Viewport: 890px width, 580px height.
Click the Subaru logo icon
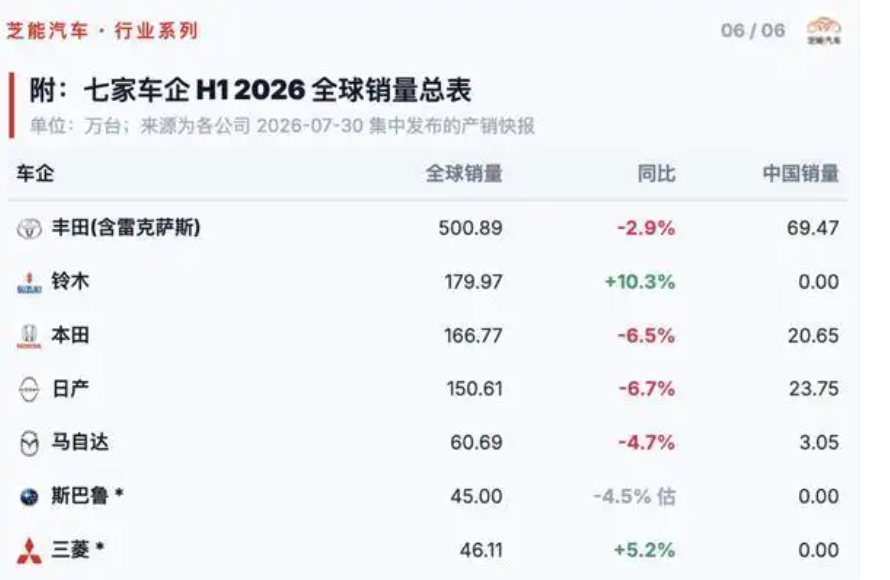(x=29, y=497)
